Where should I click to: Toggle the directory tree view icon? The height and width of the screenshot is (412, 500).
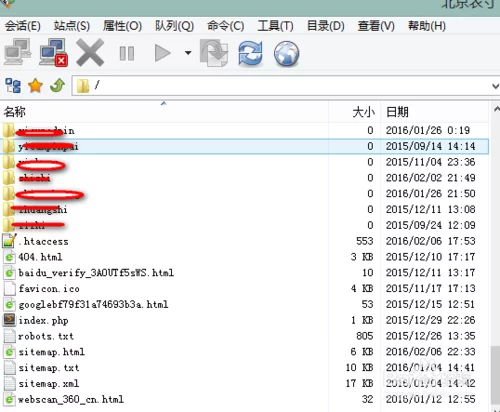pyautogui.click(x=13, y=86)
